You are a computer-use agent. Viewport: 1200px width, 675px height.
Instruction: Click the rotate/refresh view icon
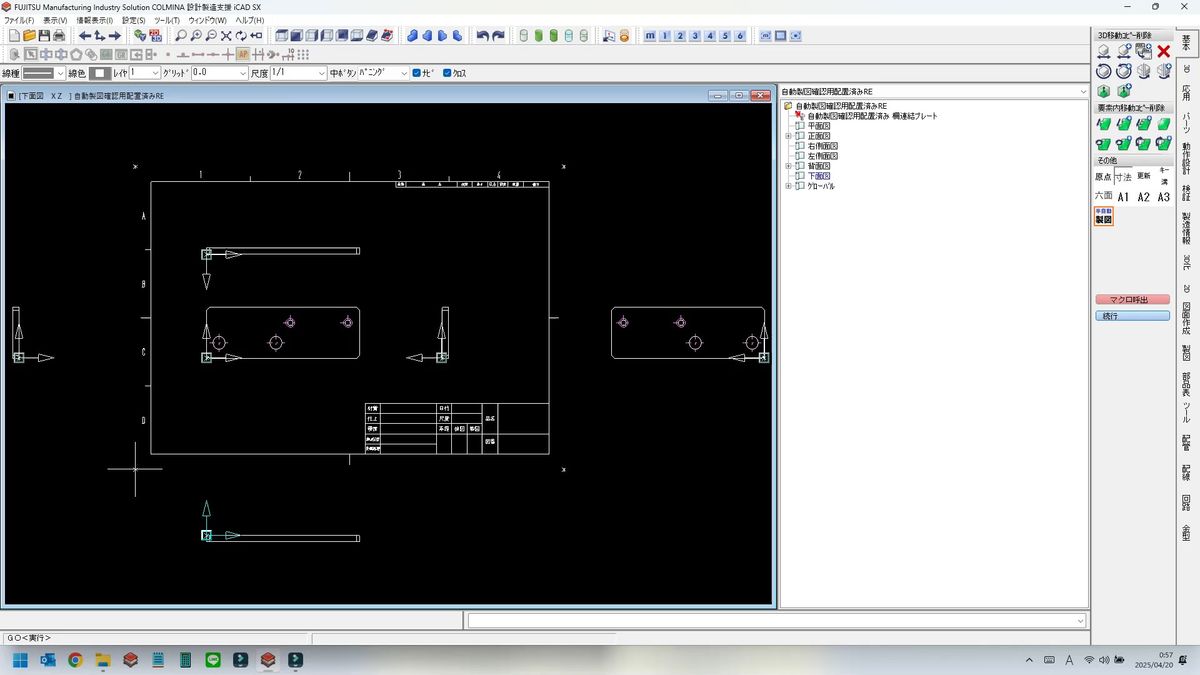241,36
